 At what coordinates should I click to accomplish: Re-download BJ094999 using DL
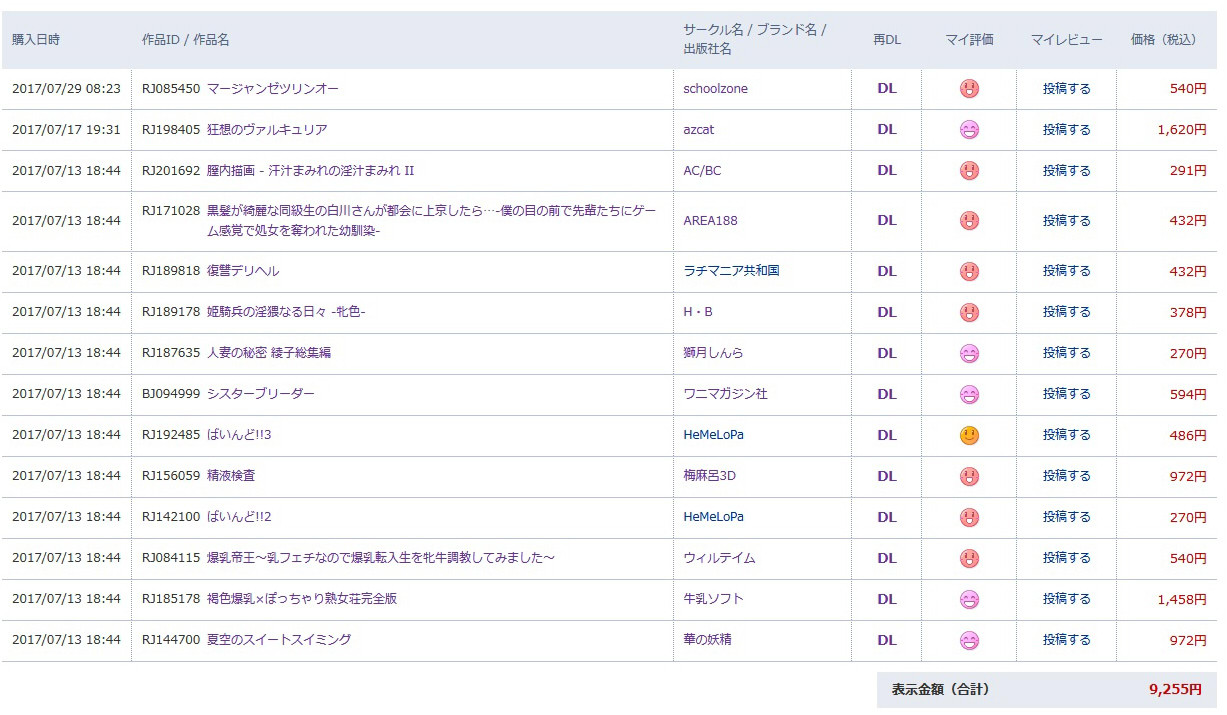pyautogui.click(x=887, y=394)
